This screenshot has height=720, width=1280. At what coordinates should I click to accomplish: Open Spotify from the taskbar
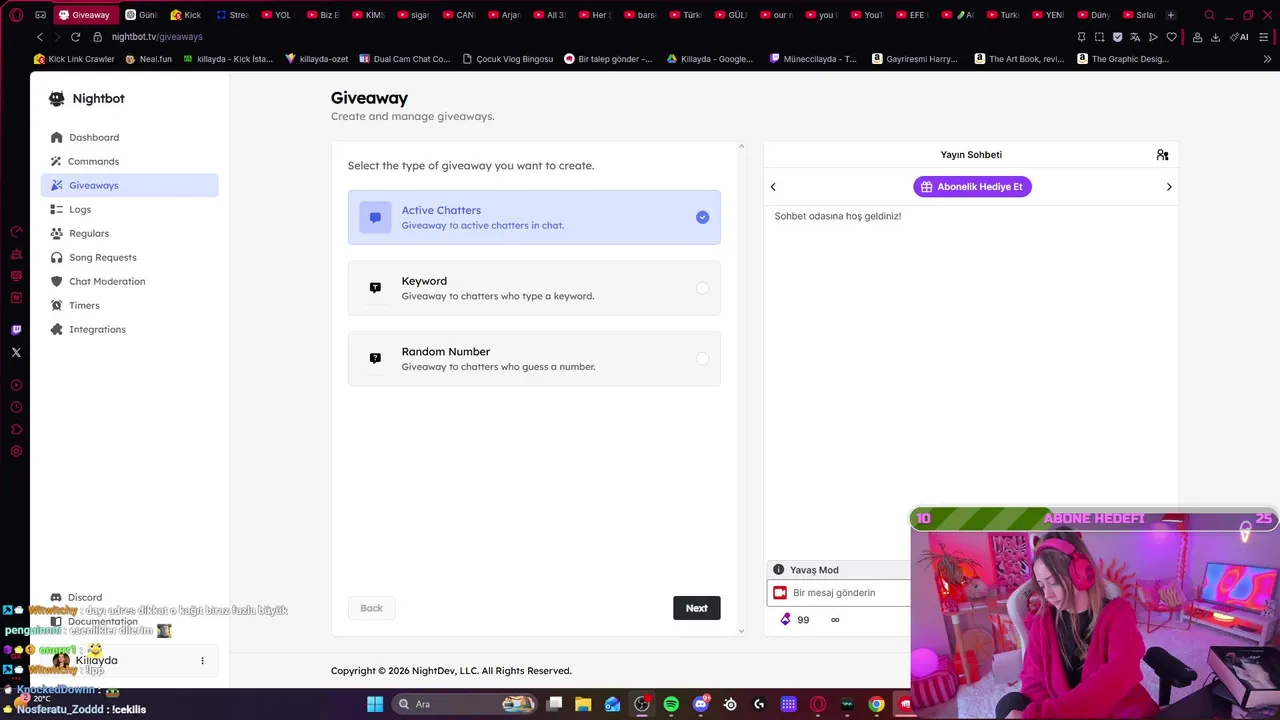[671, 704]
